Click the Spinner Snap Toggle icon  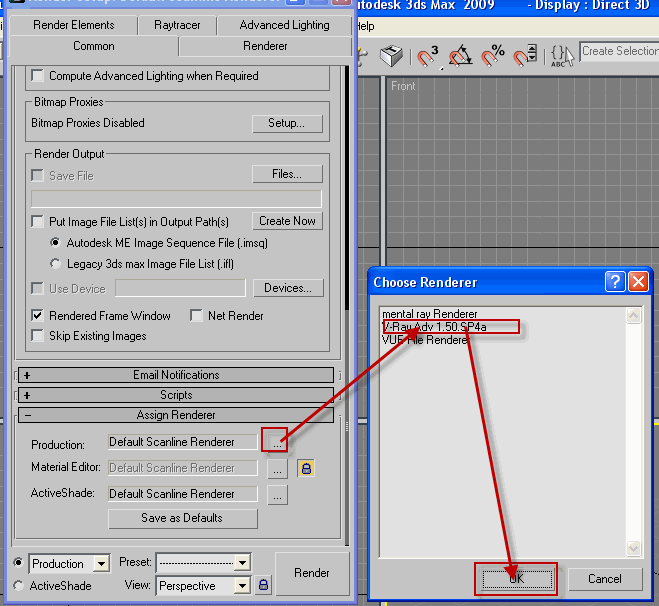coord(525,57)
